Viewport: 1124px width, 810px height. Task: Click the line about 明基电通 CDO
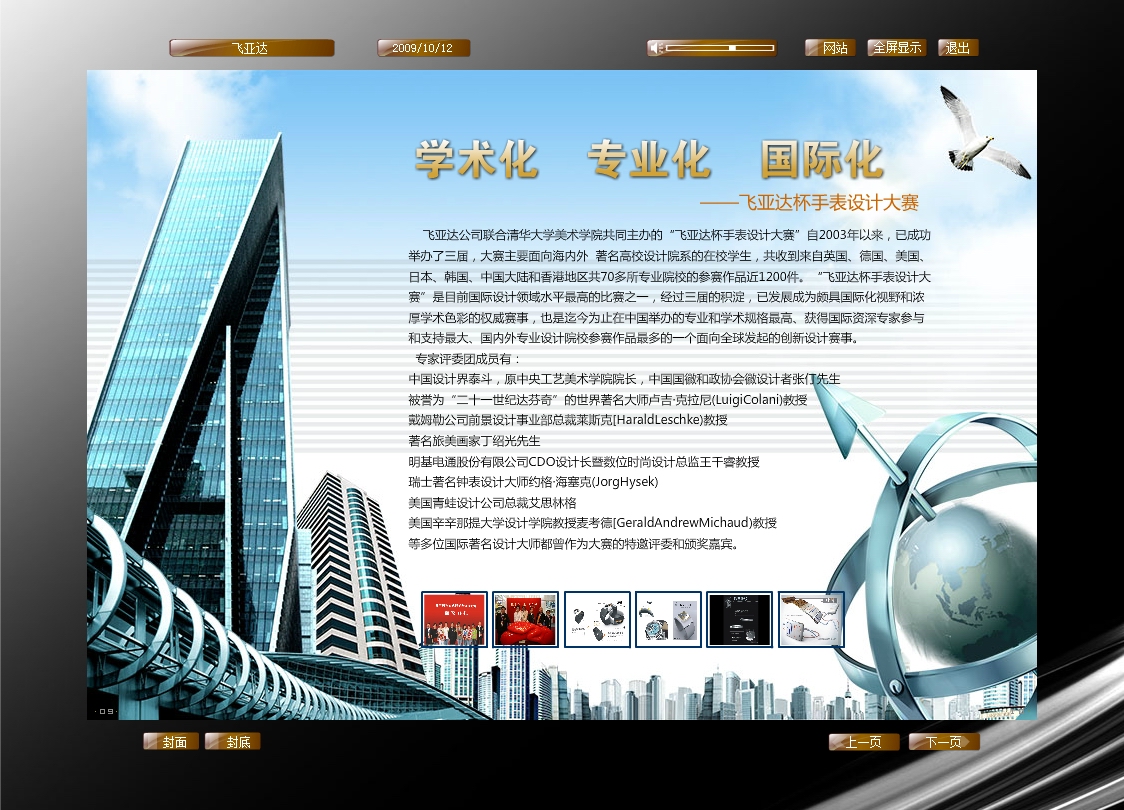584,462
